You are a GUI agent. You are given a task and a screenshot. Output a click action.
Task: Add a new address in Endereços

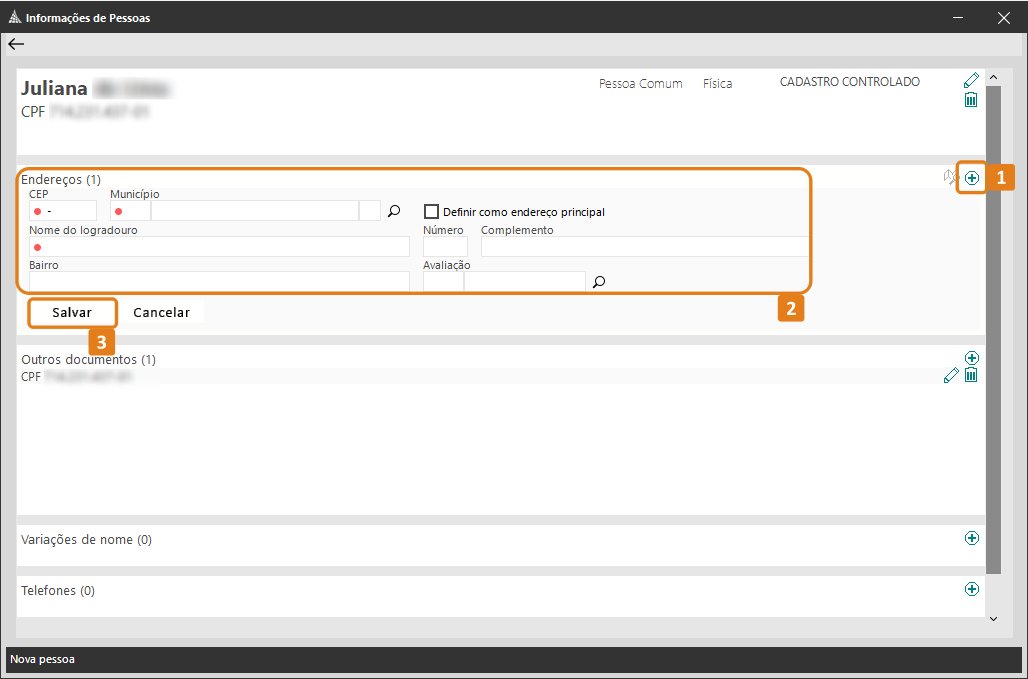972,178
